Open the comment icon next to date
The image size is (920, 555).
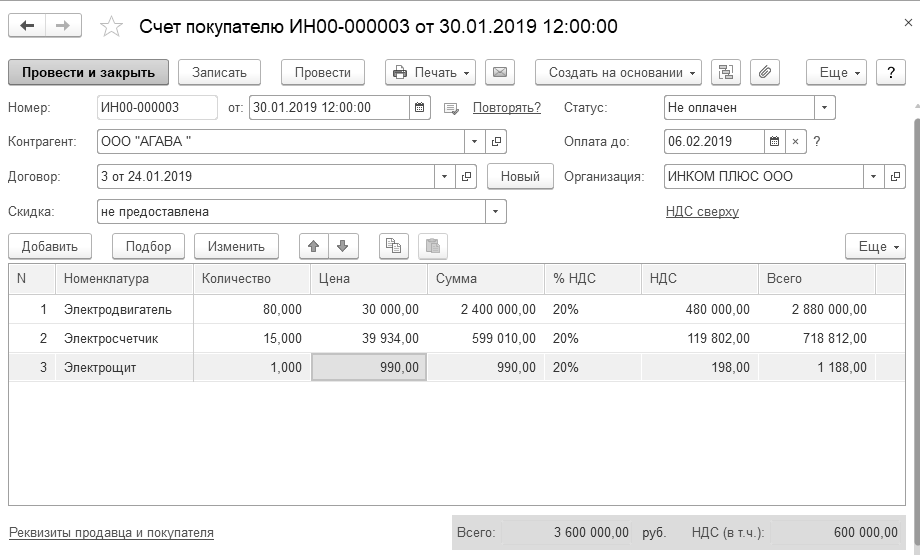(451, 108)
